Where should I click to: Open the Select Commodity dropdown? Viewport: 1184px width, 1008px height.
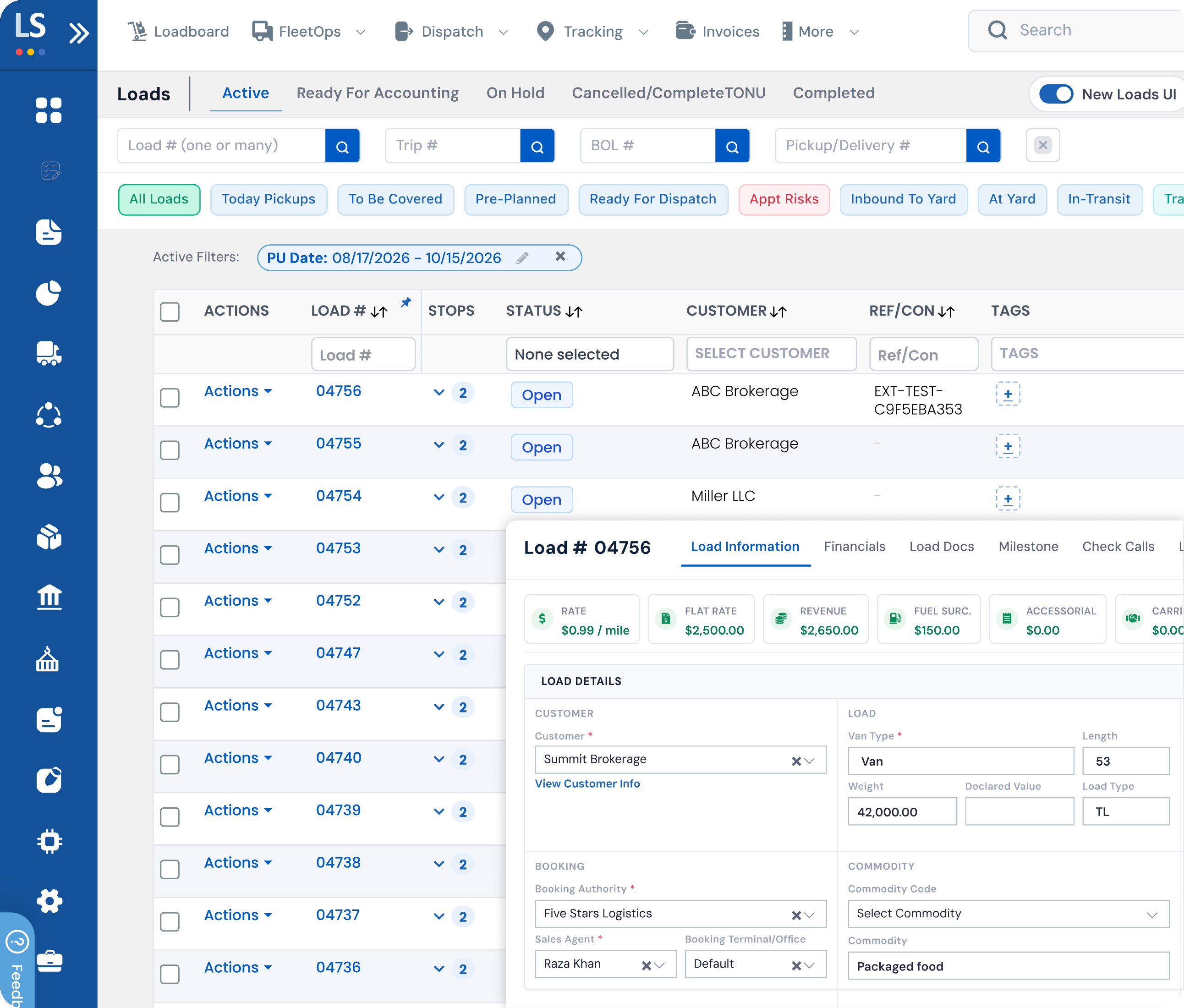pyautogui.click(x=1008, y=914)
